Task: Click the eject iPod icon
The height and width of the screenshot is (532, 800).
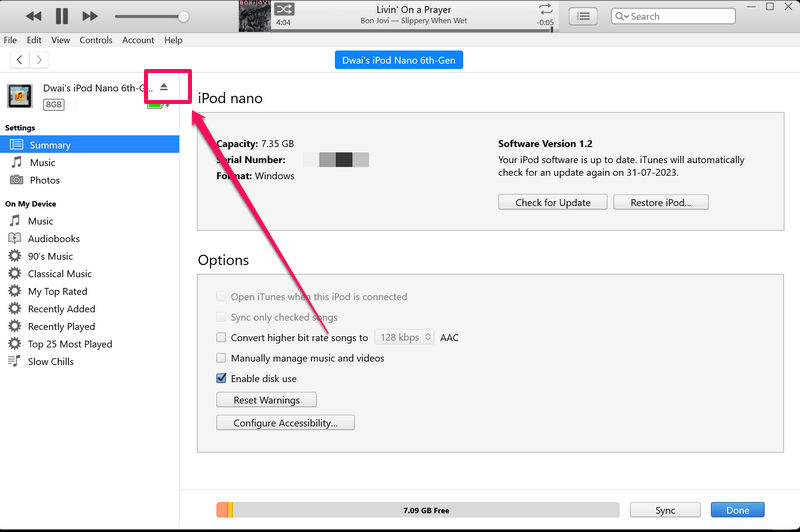Action: click(164, 87)
